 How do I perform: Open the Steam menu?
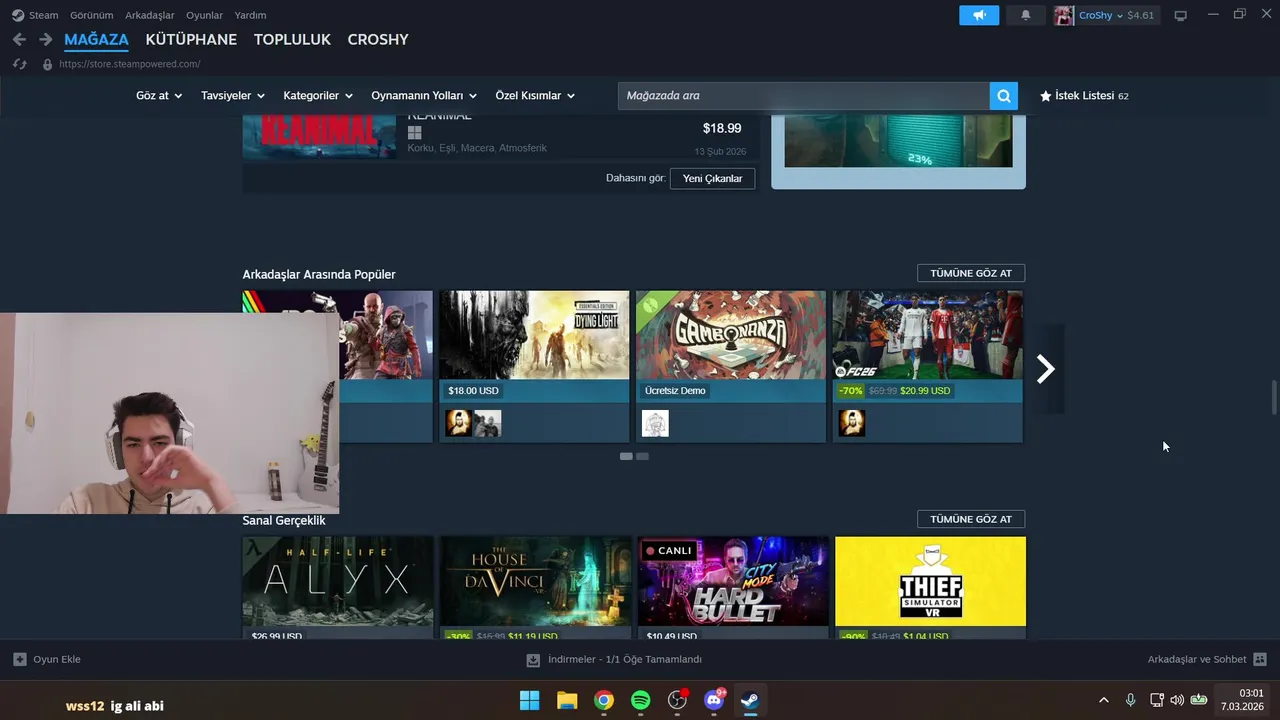[x=44, y=15]
